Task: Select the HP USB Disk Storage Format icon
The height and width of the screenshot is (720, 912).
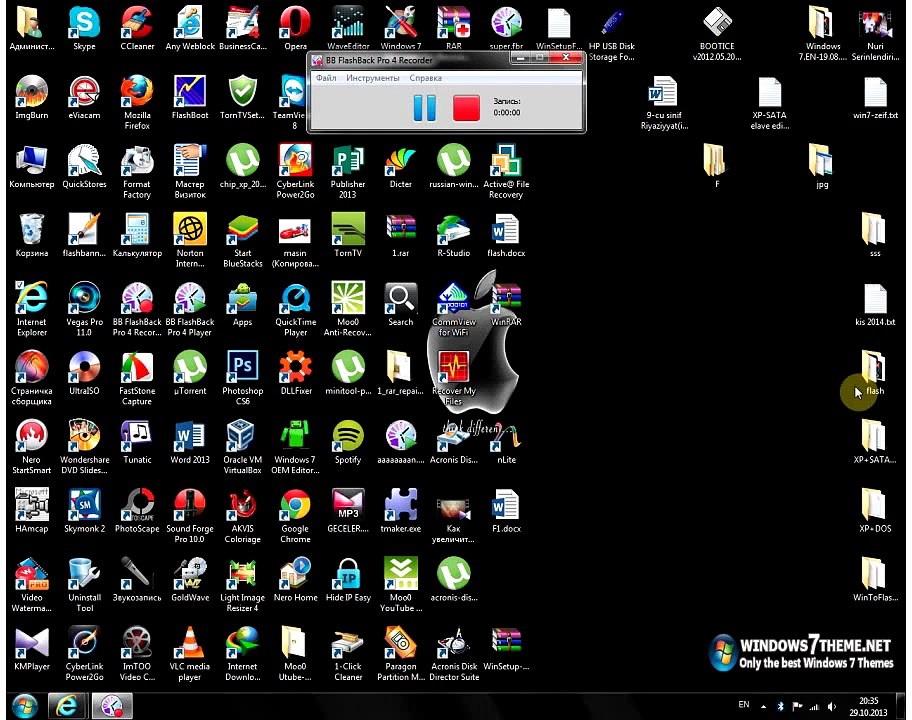Action: (x=611, y=33)
